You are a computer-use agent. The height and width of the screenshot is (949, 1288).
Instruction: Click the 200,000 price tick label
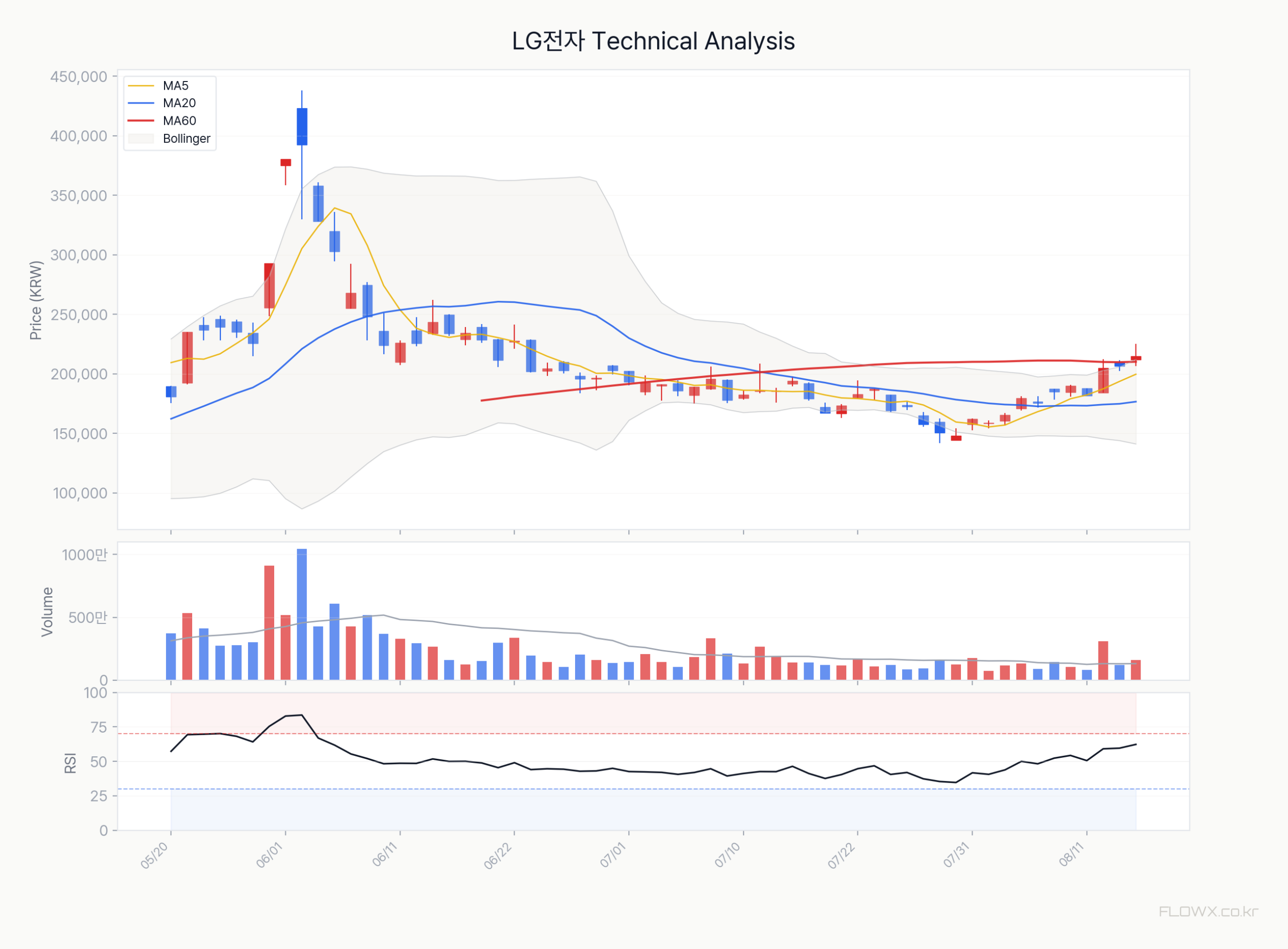click(78, 374)
